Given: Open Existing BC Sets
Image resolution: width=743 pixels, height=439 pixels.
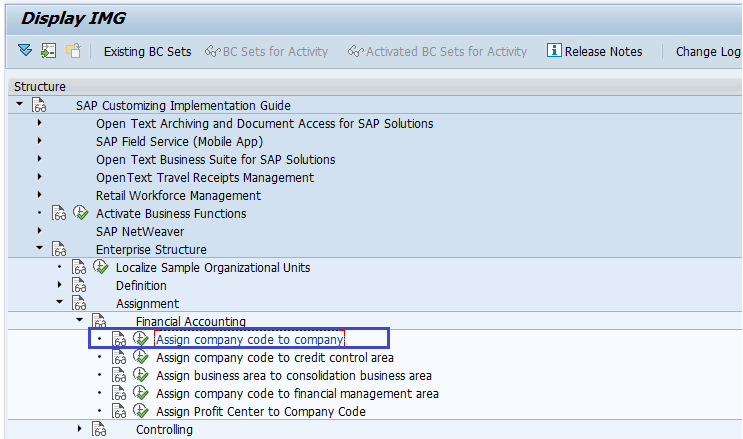Looking at the screenshot, I should pos(147,51).
